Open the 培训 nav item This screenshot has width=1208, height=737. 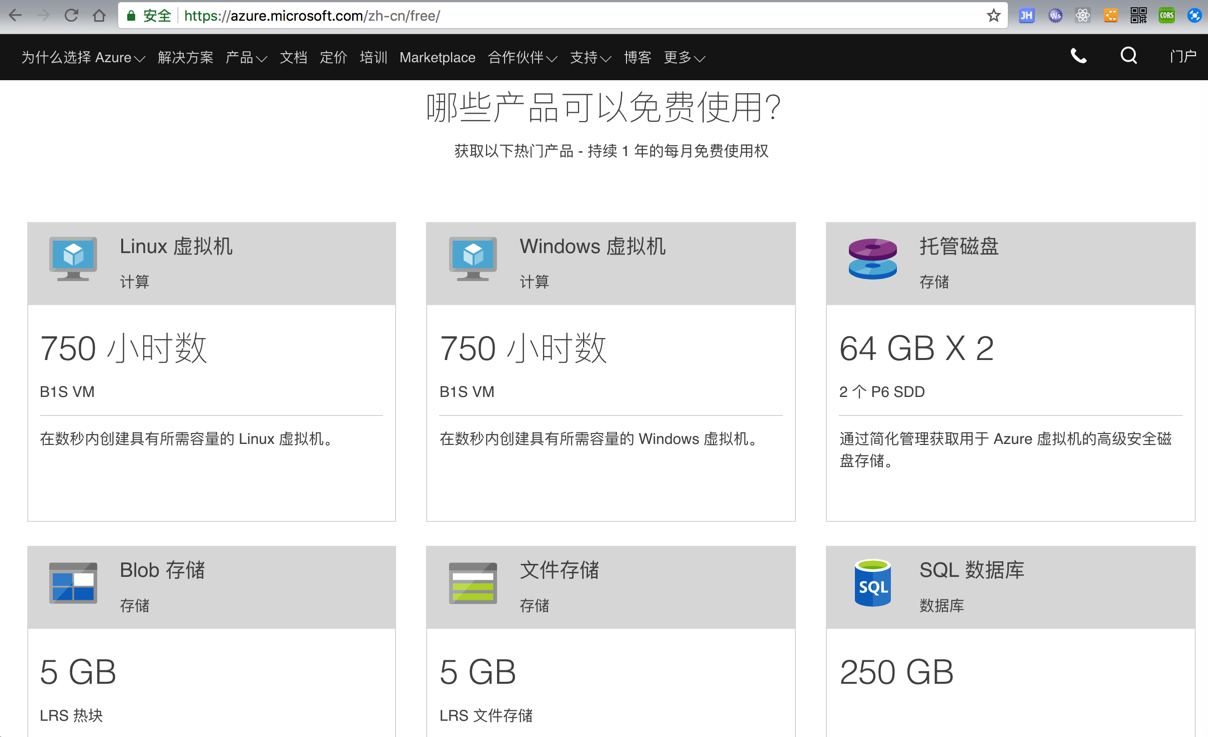(373, 58)
